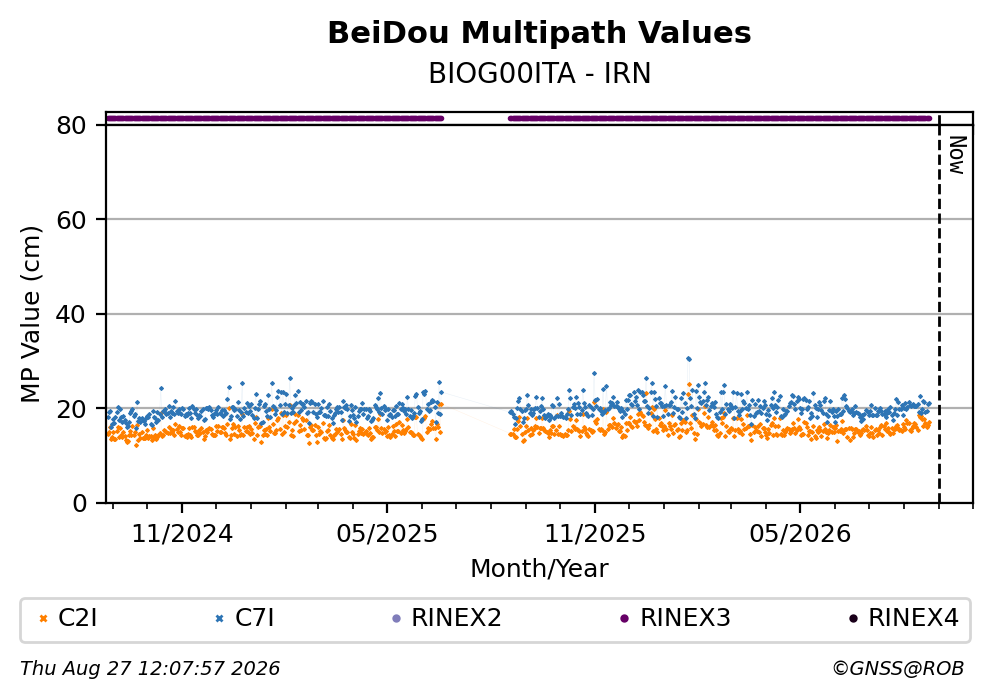Click the black RINEX4 legend dot
This screenshot has width=993, height=699.
[x=853, y=619]
